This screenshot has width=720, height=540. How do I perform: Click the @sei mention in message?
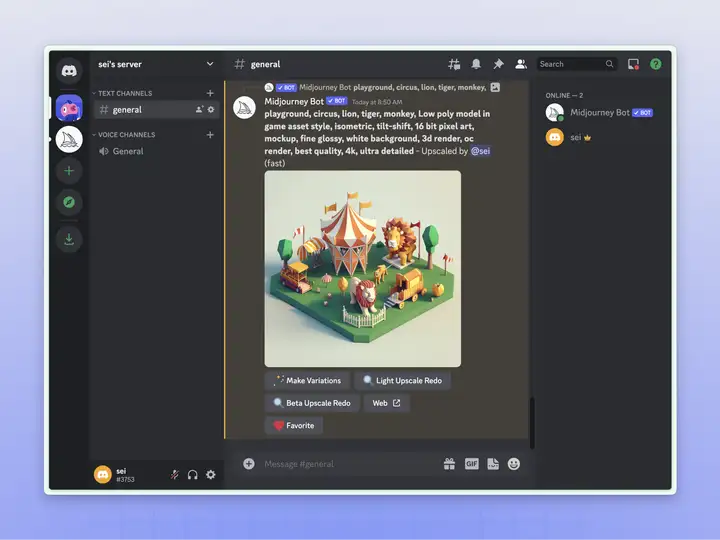click(x=480, y=151)
